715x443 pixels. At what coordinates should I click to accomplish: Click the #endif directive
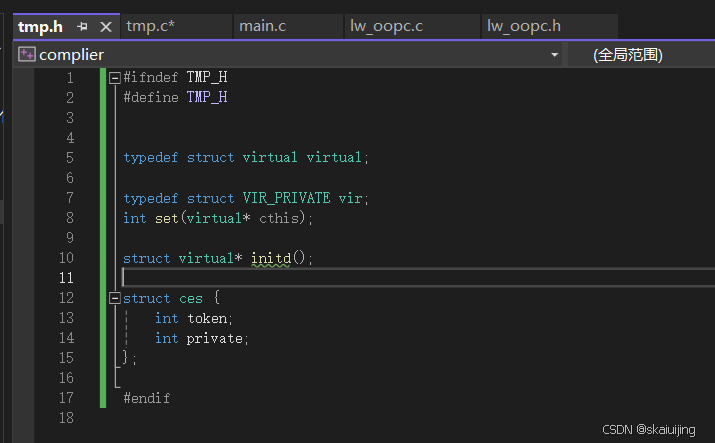(147, 398)
